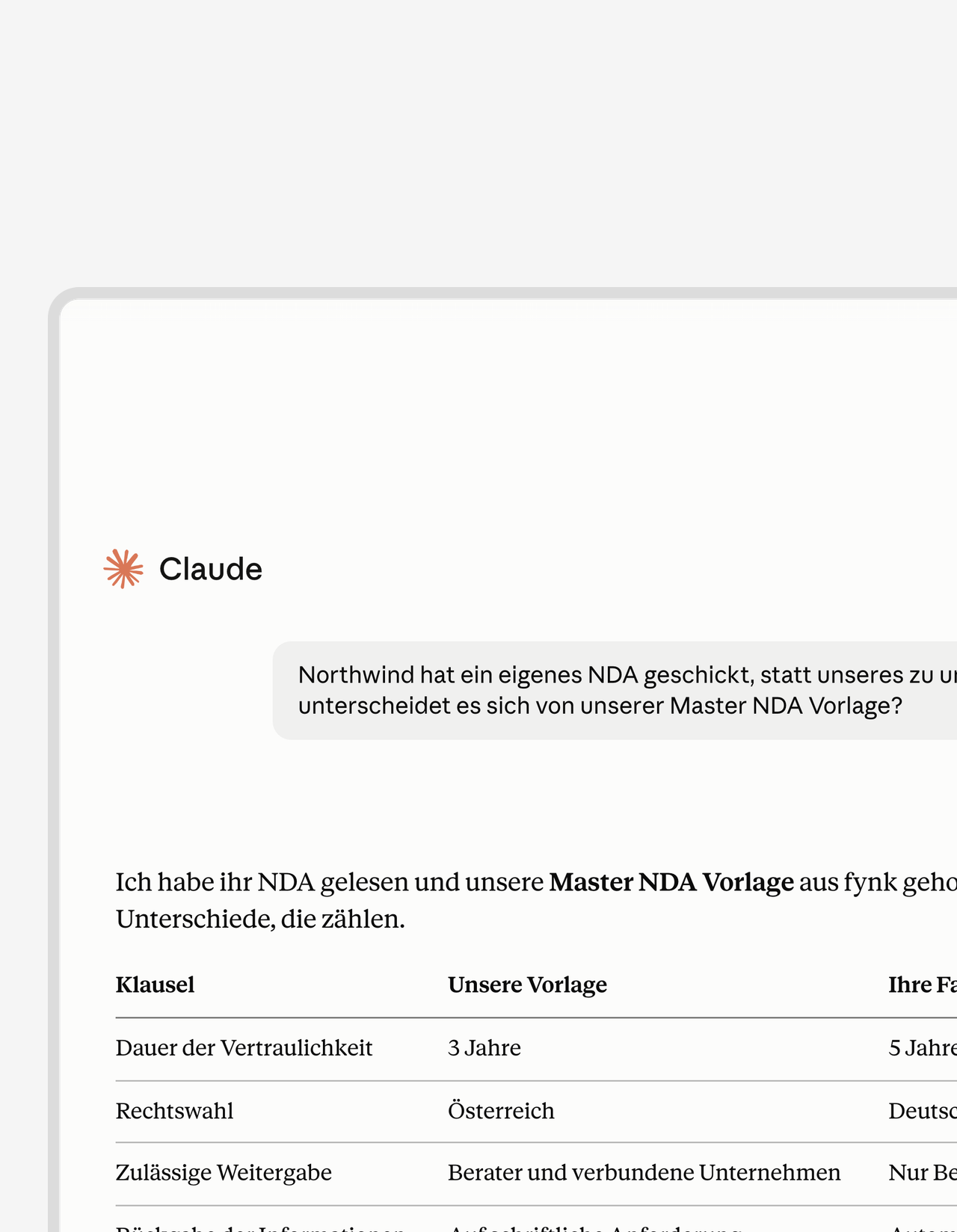
Task: Select the "Zulässige Weitergabe" table cell
Action: coord(224,1173)
